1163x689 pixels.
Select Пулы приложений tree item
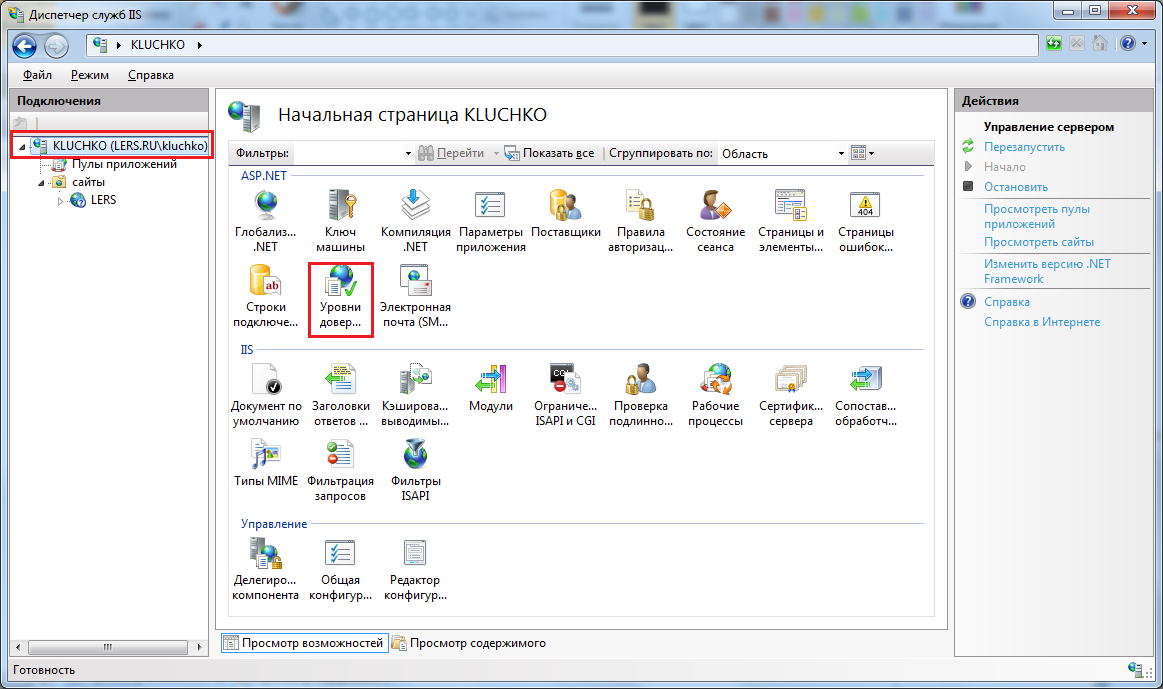coord(124,164)
